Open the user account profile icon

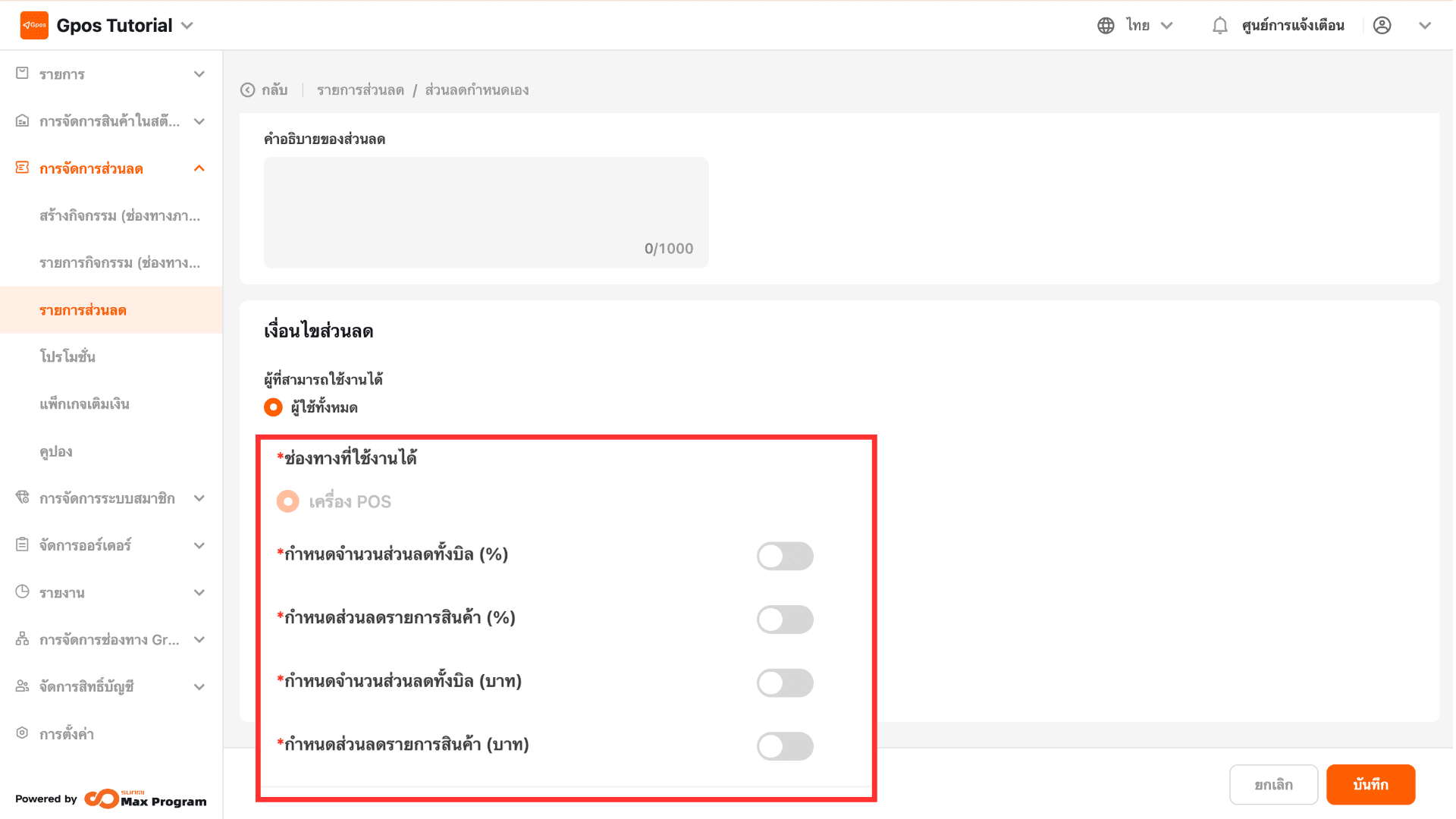tap(1382, 26)
